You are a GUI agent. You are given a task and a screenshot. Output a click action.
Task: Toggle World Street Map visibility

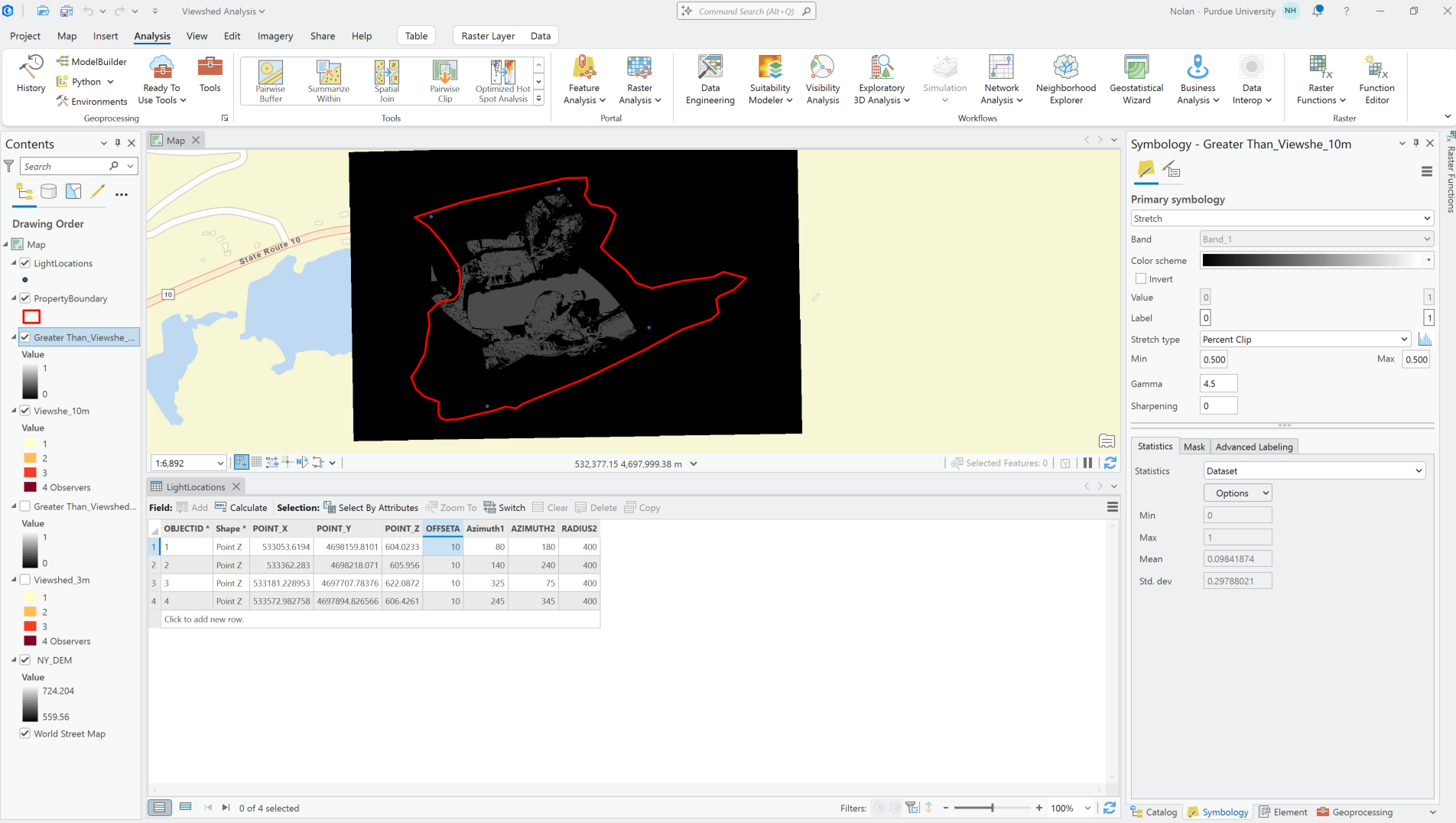click(25, 734)
